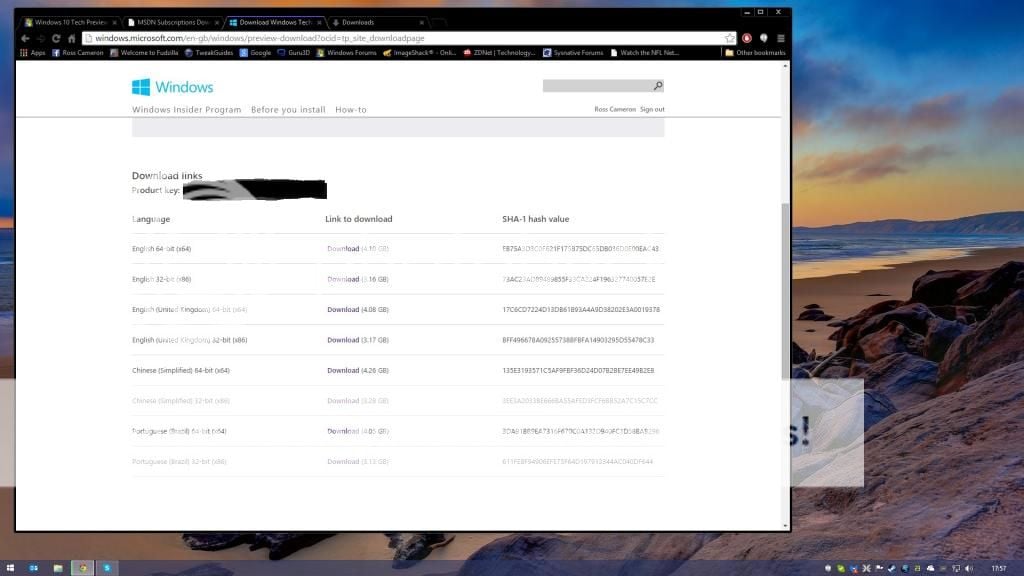Open the Windows Insider Program menu item

click(187, 110)
